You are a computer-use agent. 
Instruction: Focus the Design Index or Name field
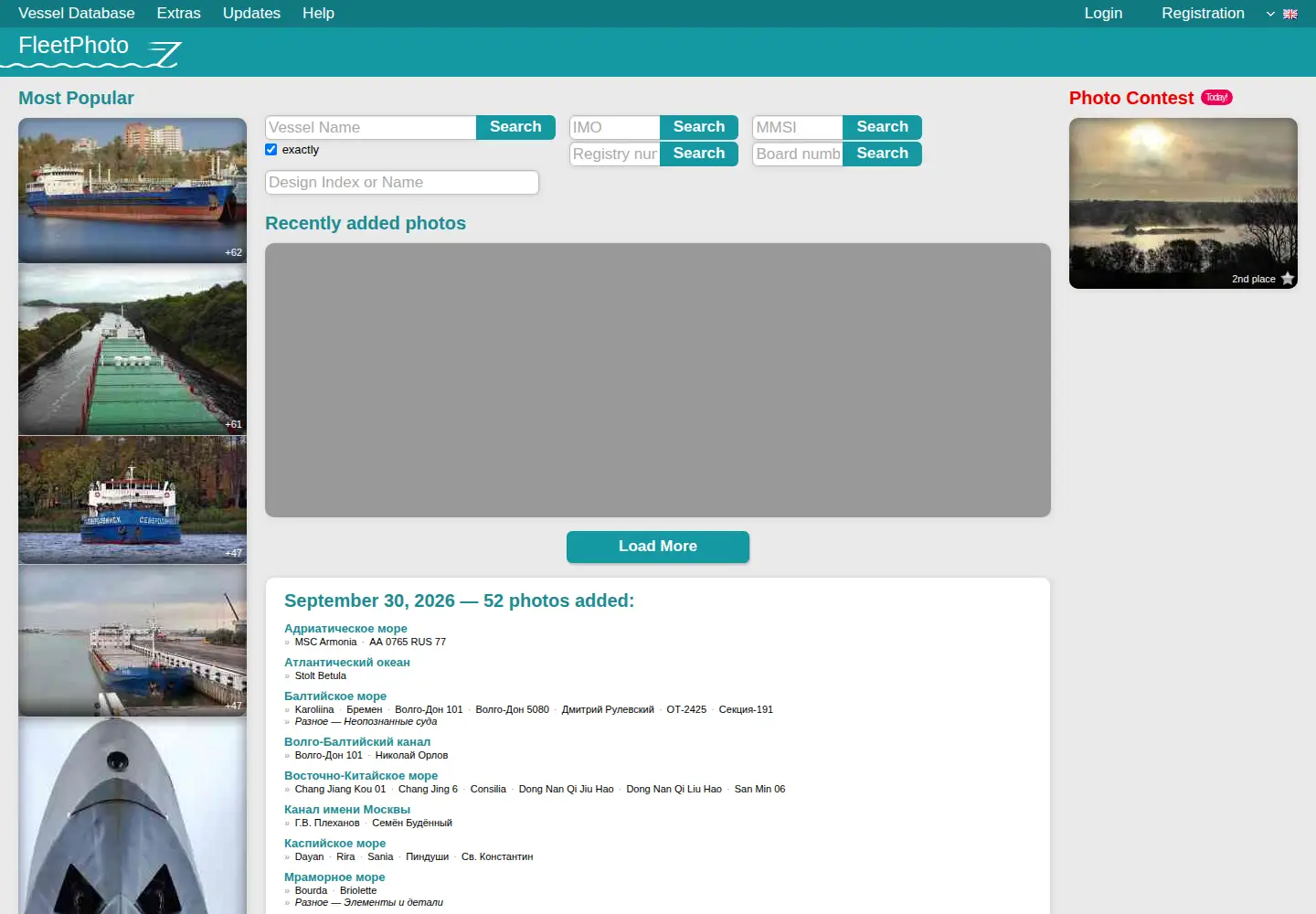(402, 183)
